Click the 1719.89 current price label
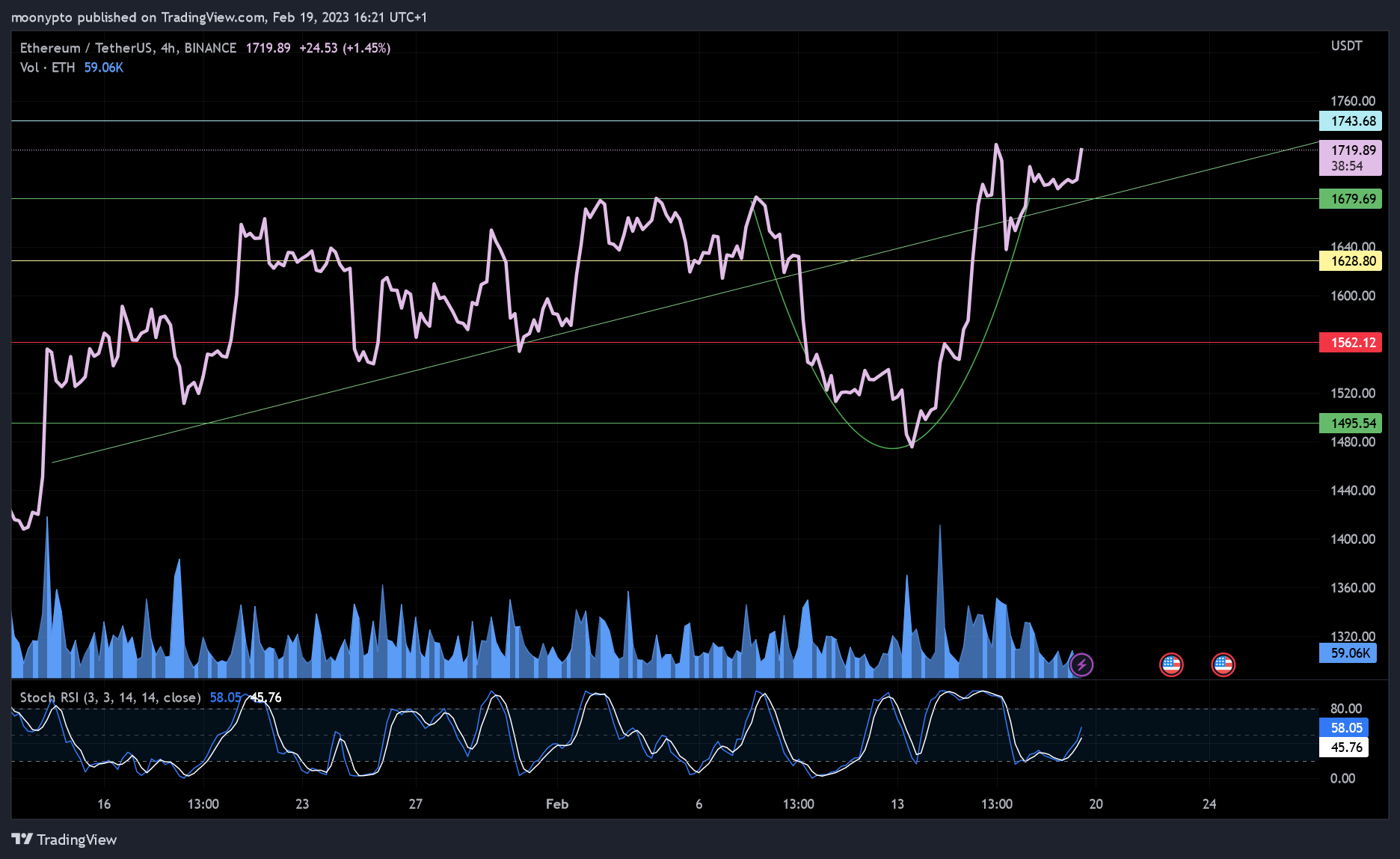Viewport: 1400px width, 859px height. [x=1351, y=158]
